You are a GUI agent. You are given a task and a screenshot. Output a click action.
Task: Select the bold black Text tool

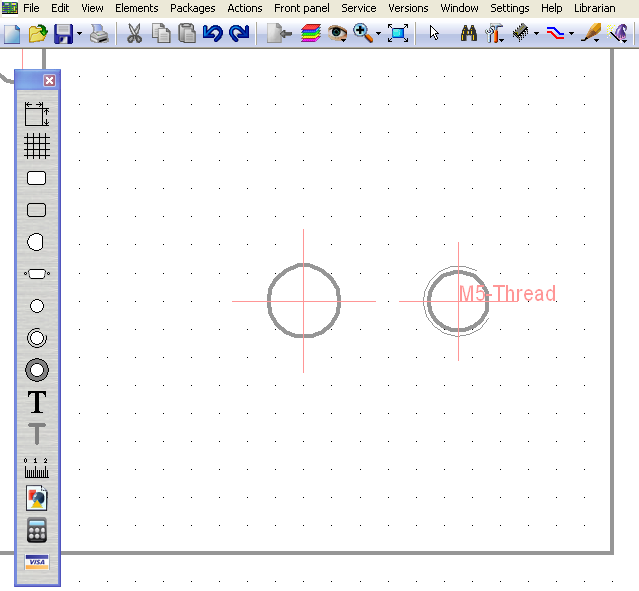(x=37, y=402)
